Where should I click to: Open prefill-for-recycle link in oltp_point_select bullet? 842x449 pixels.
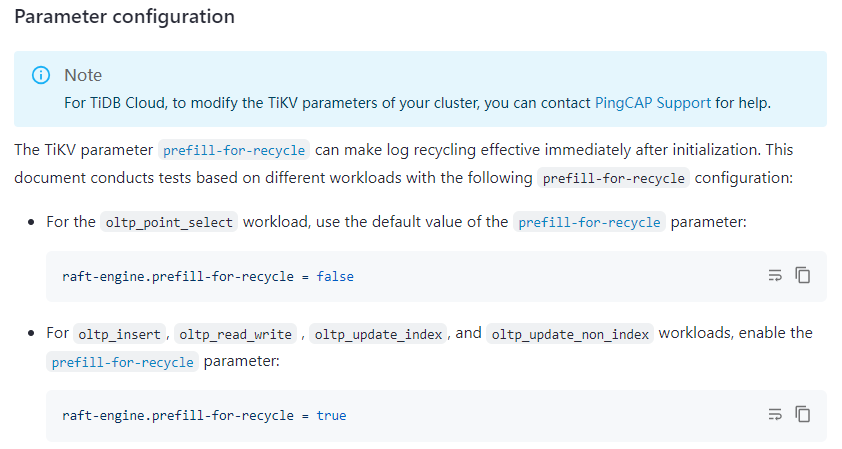[590, 222]
